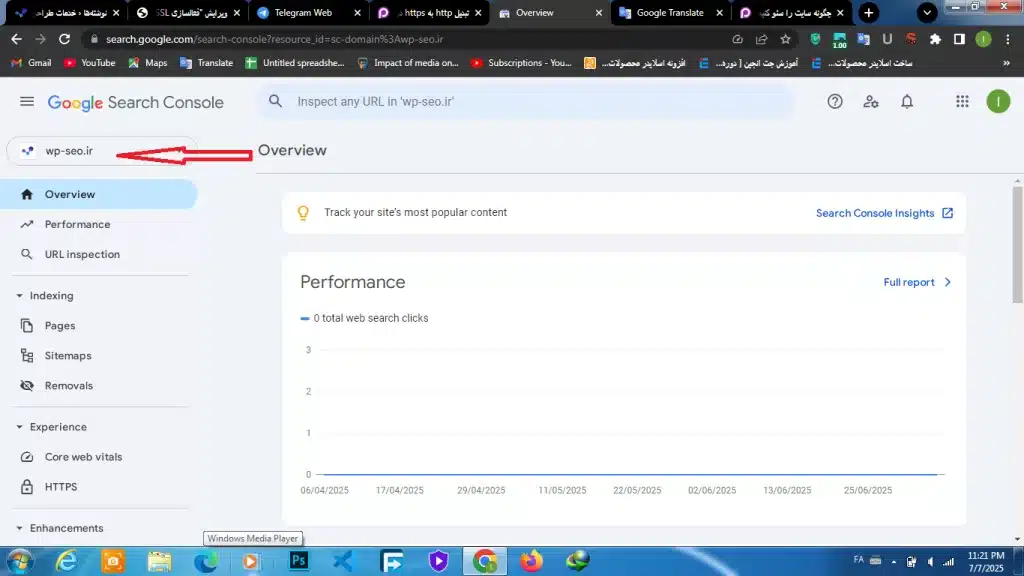Click the Help question mark icon
Screen dimensions: 1024x576
pyautogui.click(x=835, y=102)
